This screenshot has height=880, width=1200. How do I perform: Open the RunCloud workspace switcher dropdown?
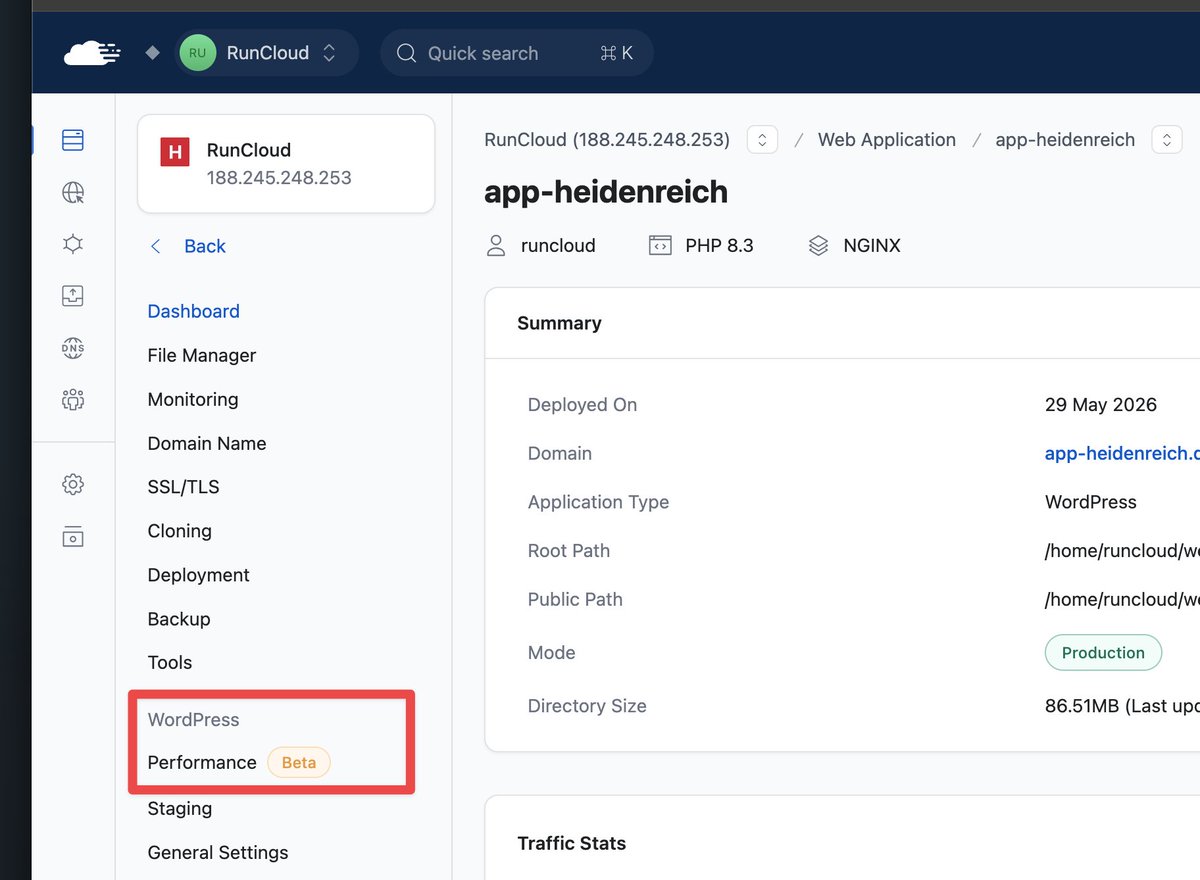[267, 53]
